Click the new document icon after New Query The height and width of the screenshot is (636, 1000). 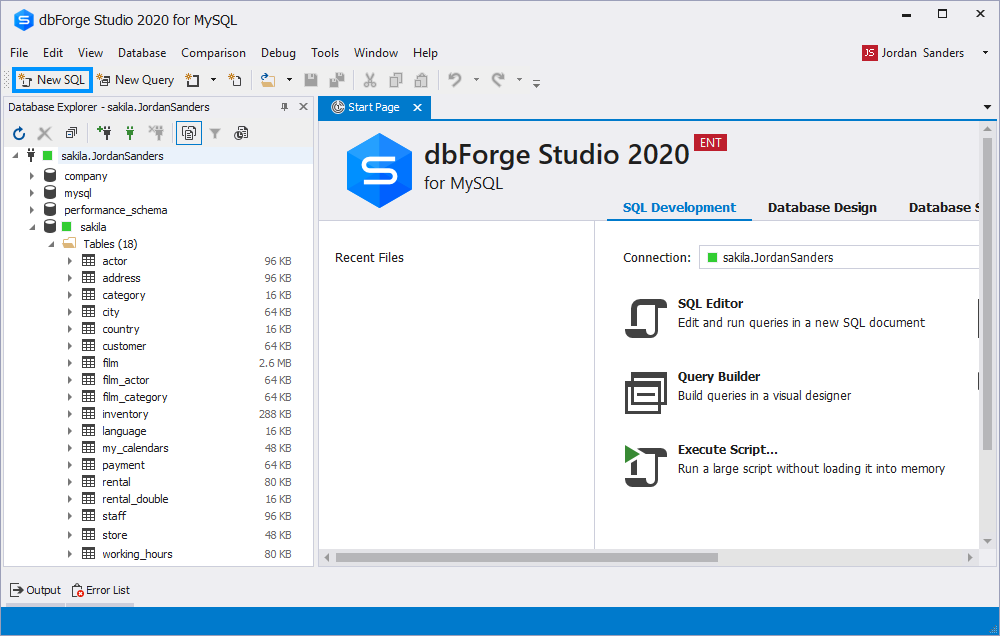coord(193,80)
